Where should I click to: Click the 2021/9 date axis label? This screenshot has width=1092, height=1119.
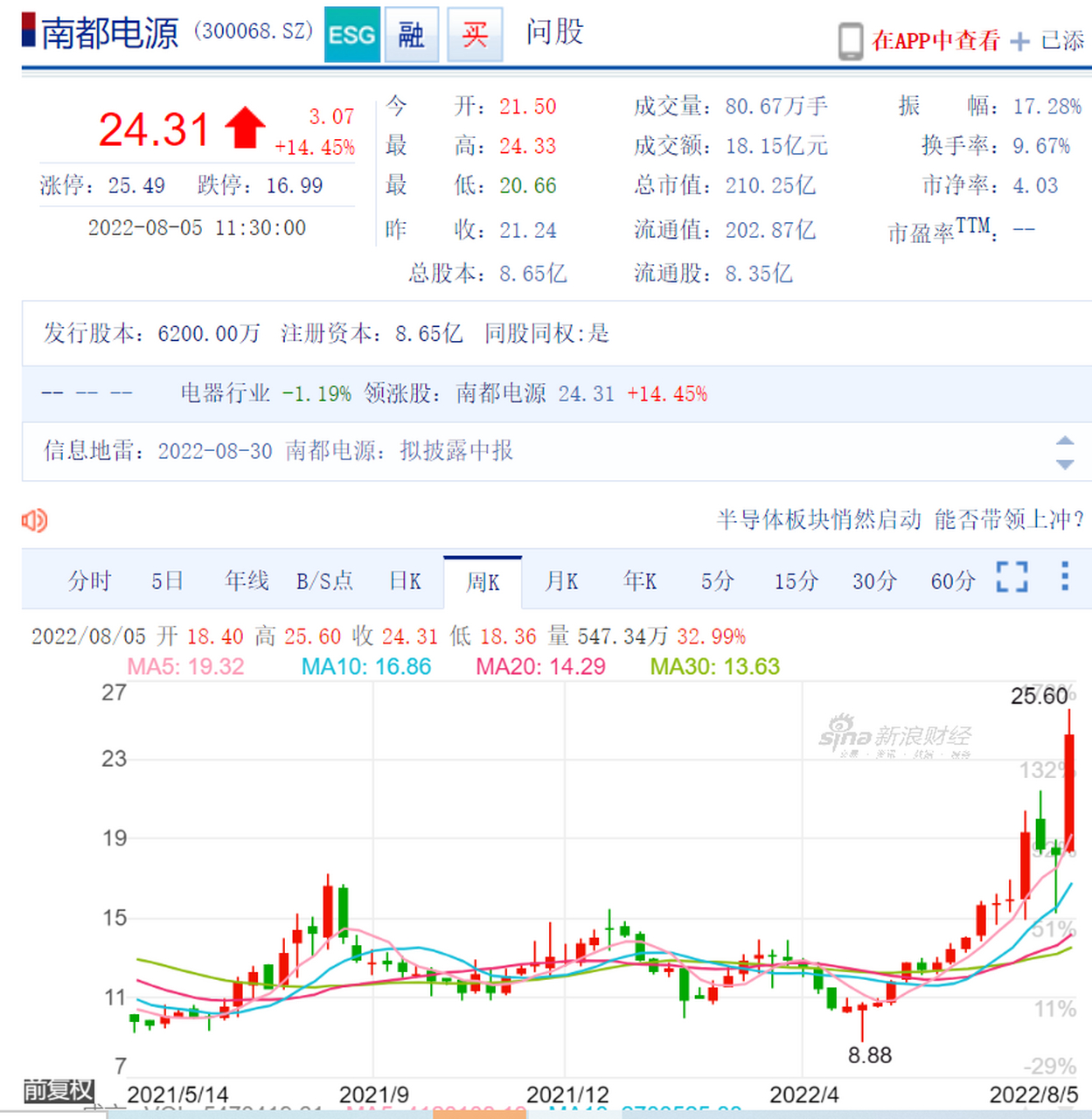(x=373, y=1095)
